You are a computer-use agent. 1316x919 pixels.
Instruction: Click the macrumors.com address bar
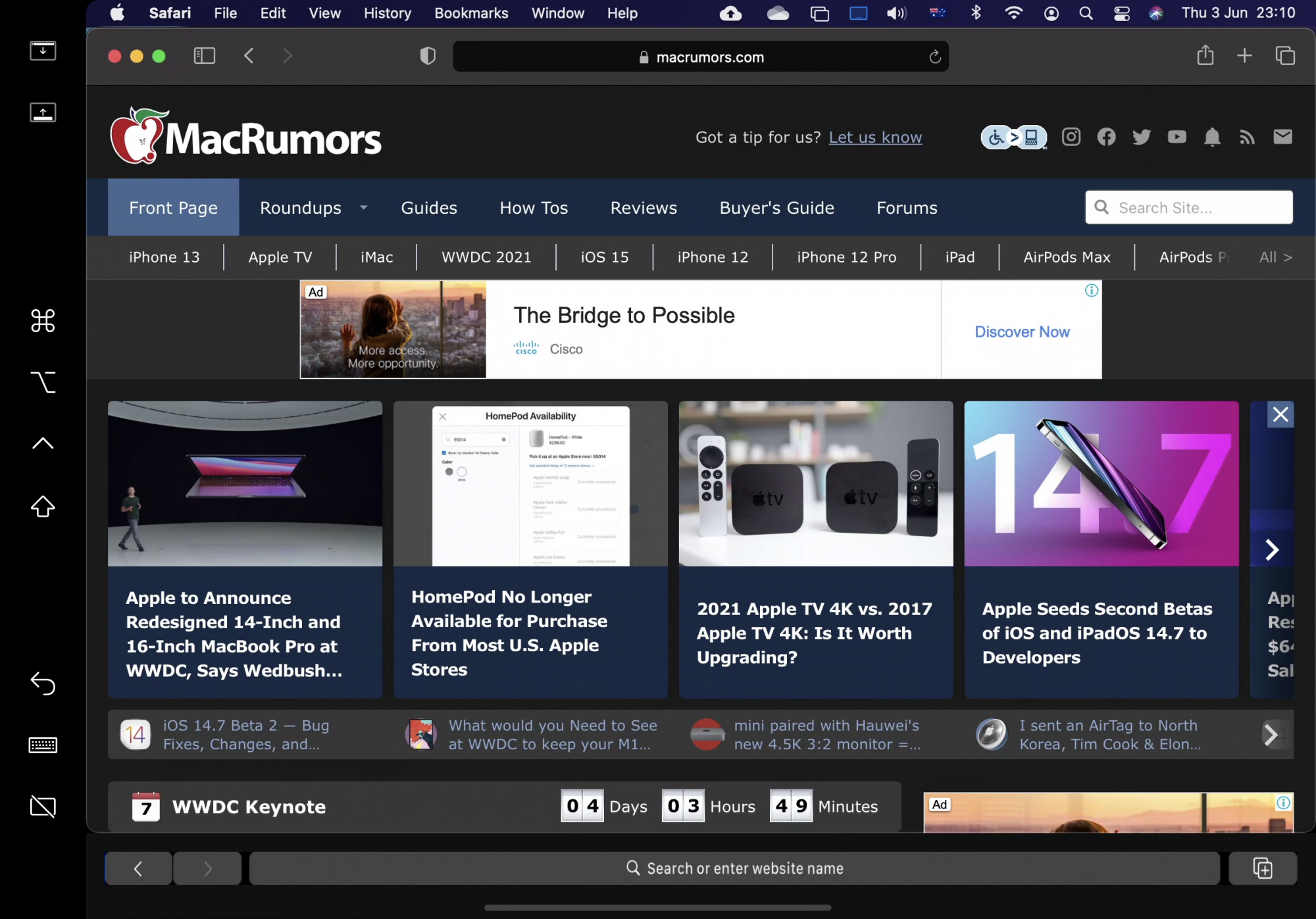point(701,57)
